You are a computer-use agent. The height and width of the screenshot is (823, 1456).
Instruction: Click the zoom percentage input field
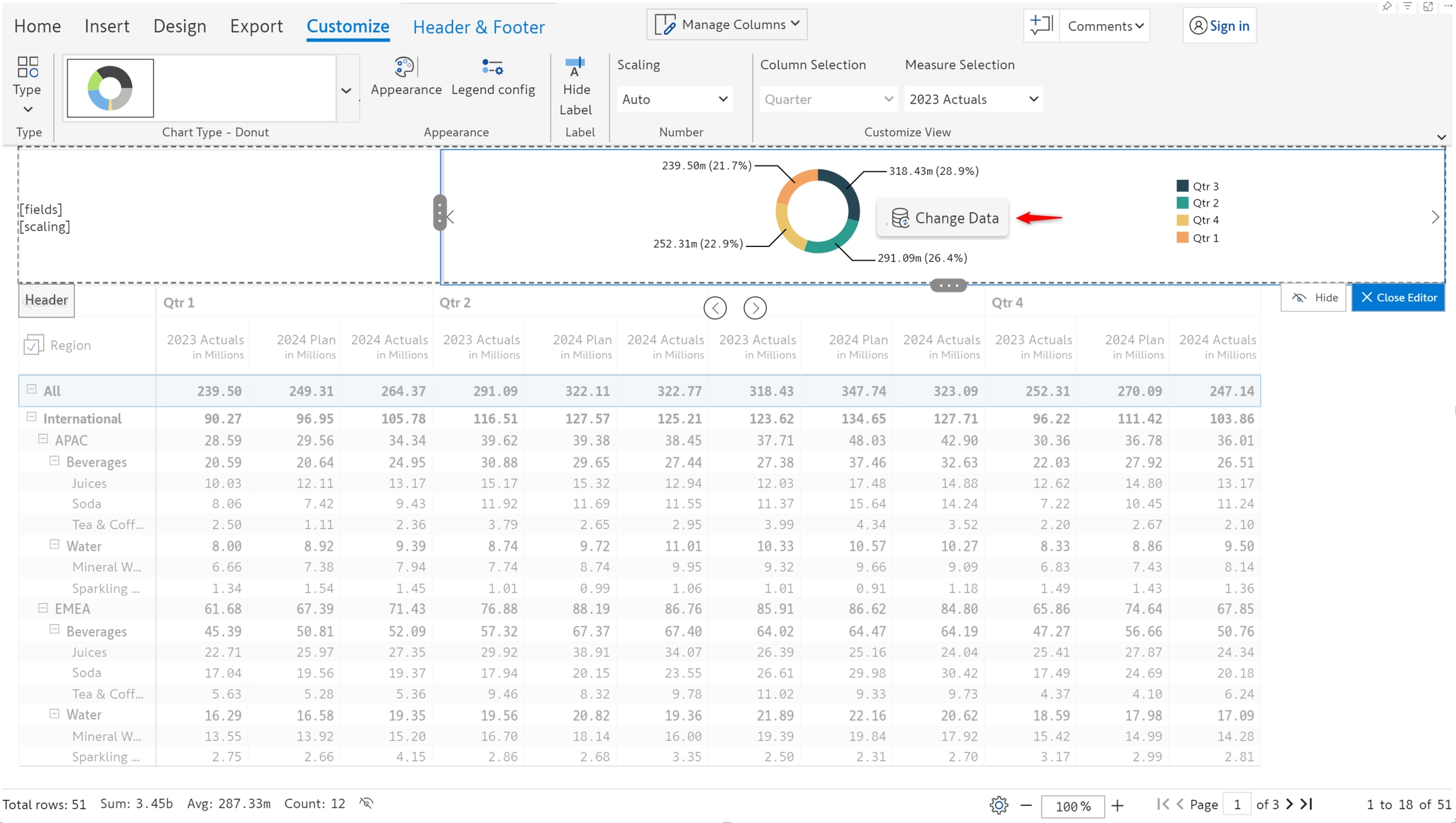click(1072, 806)
